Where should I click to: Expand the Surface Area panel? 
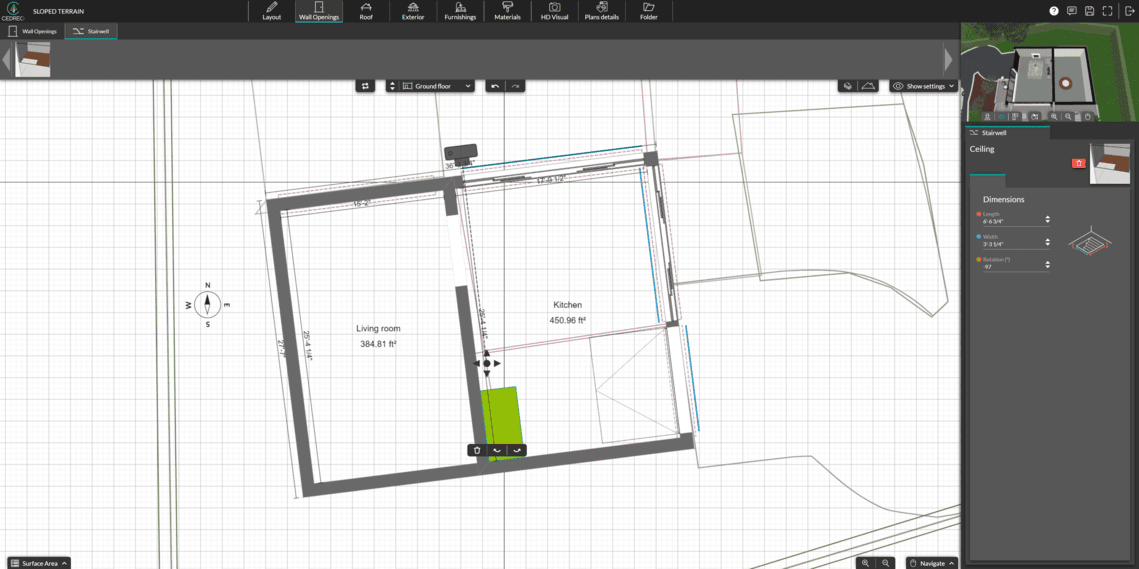coord(39,563)
